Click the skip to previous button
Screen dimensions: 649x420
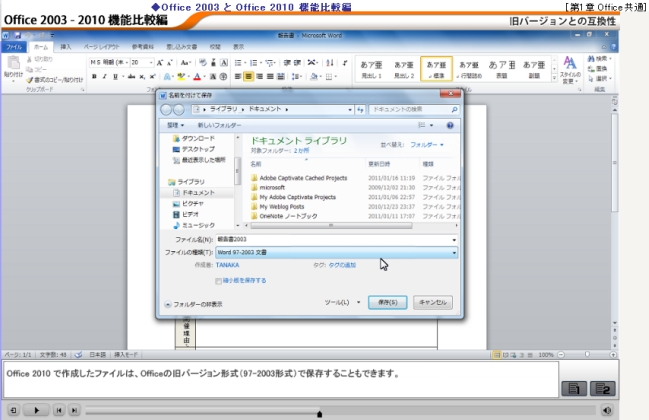coord(59,410)
